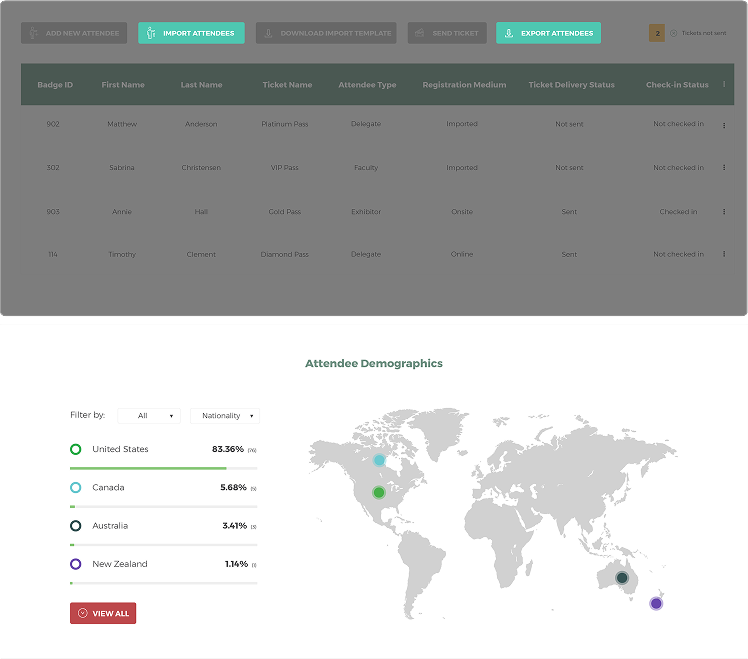The width and height of the screenshot is (748, 659).
Task: Sort by Badge ID column header
Action: pos(55,84)
